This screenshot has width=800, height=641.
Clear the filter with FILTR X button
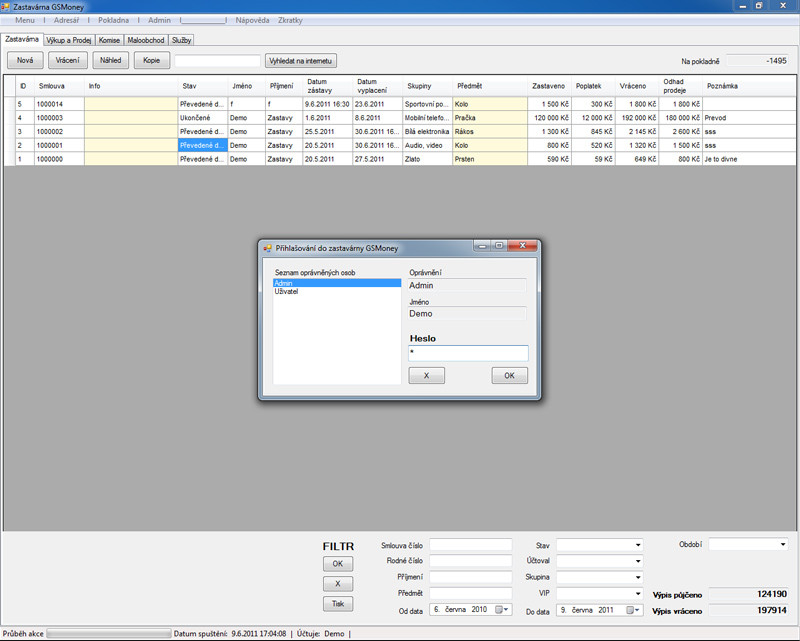tap(338, 584)
